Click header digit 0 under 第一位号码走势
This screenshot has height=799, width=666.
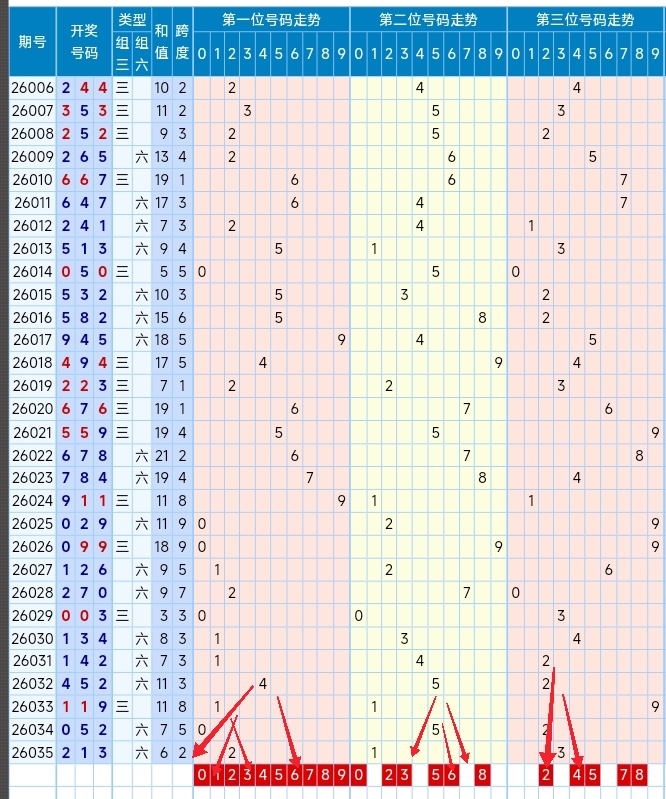(x=202, y=54)
